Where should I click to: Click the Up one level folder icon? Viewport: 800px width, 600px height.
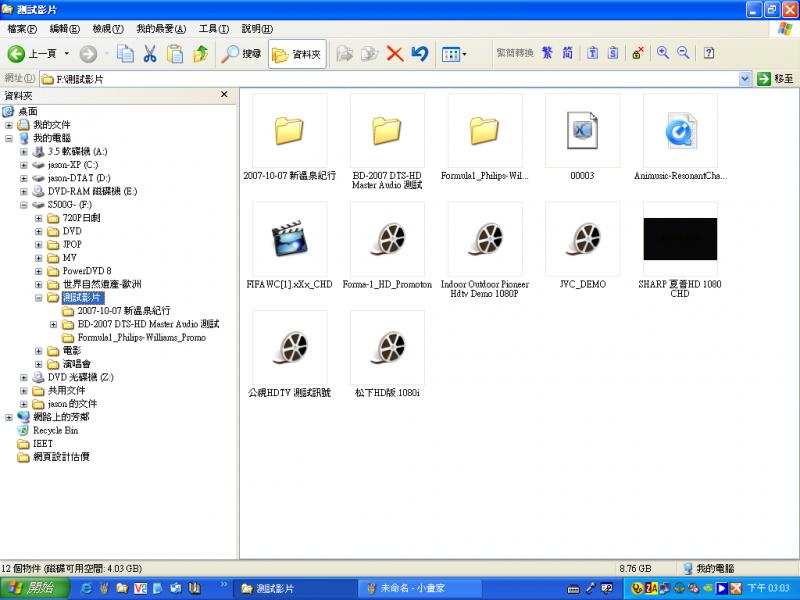click(x=201, y=54)
